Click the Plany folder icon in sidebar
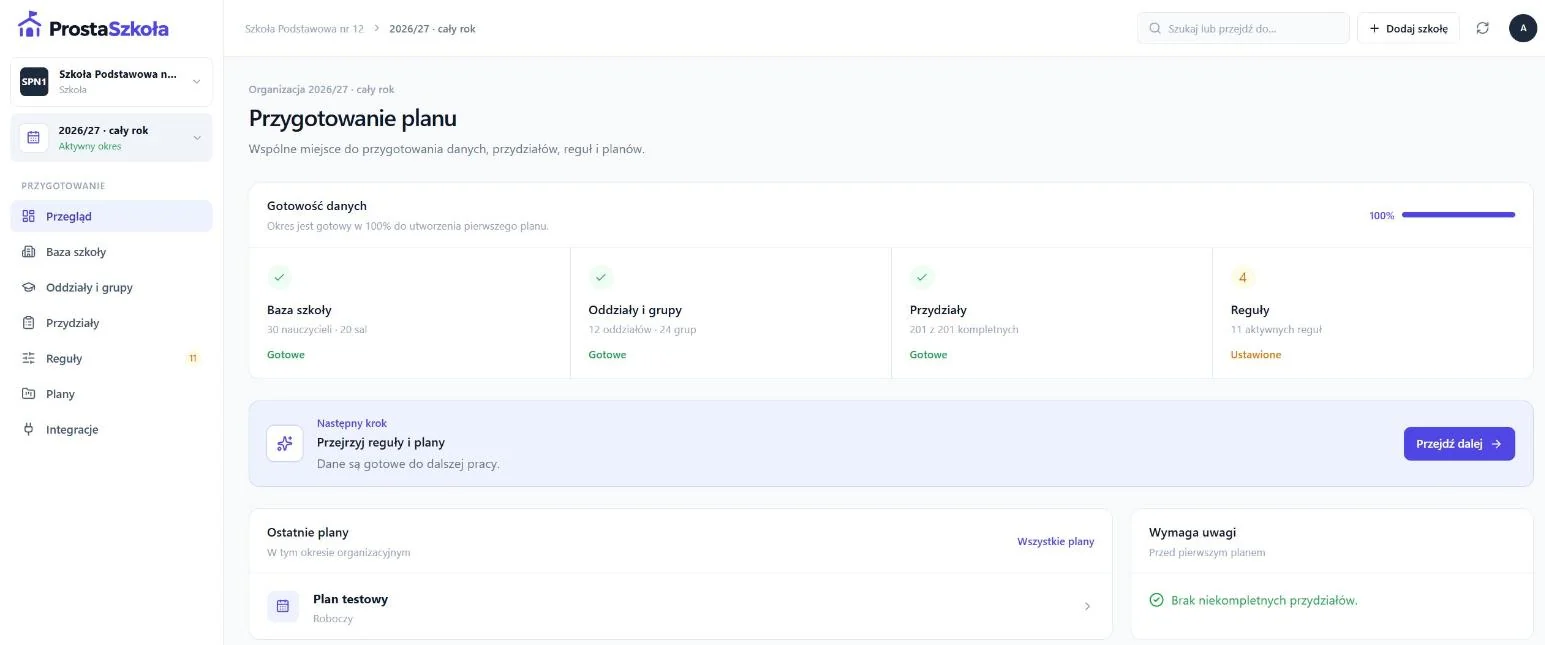The image size is (1545, 645). pos(28,394)
